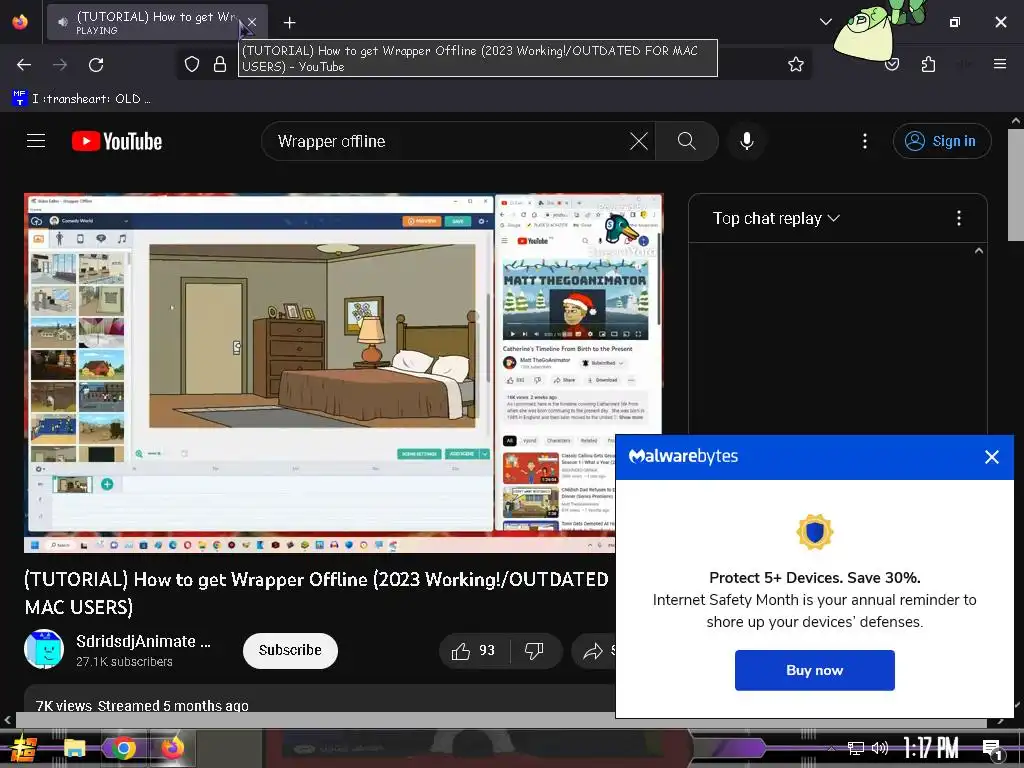Click the video player area
The height and width of the screenshot is (768, 1024).
click(x=344, y=373)
